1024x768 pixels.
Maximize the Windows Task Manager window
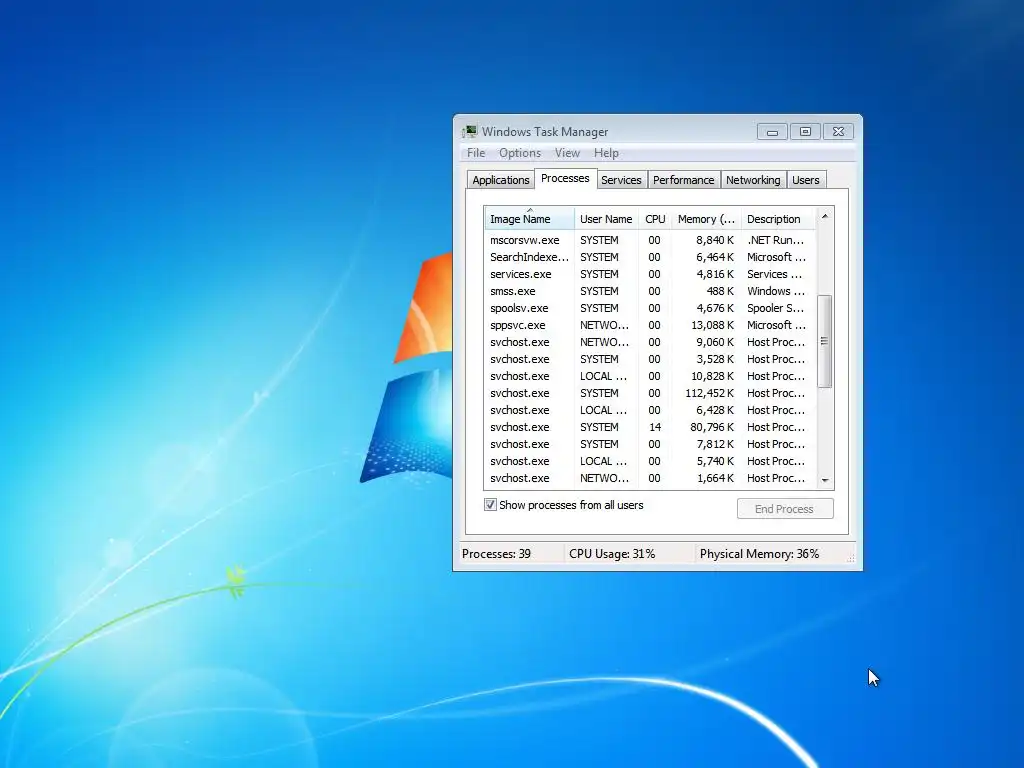click(x=805, y=132)
